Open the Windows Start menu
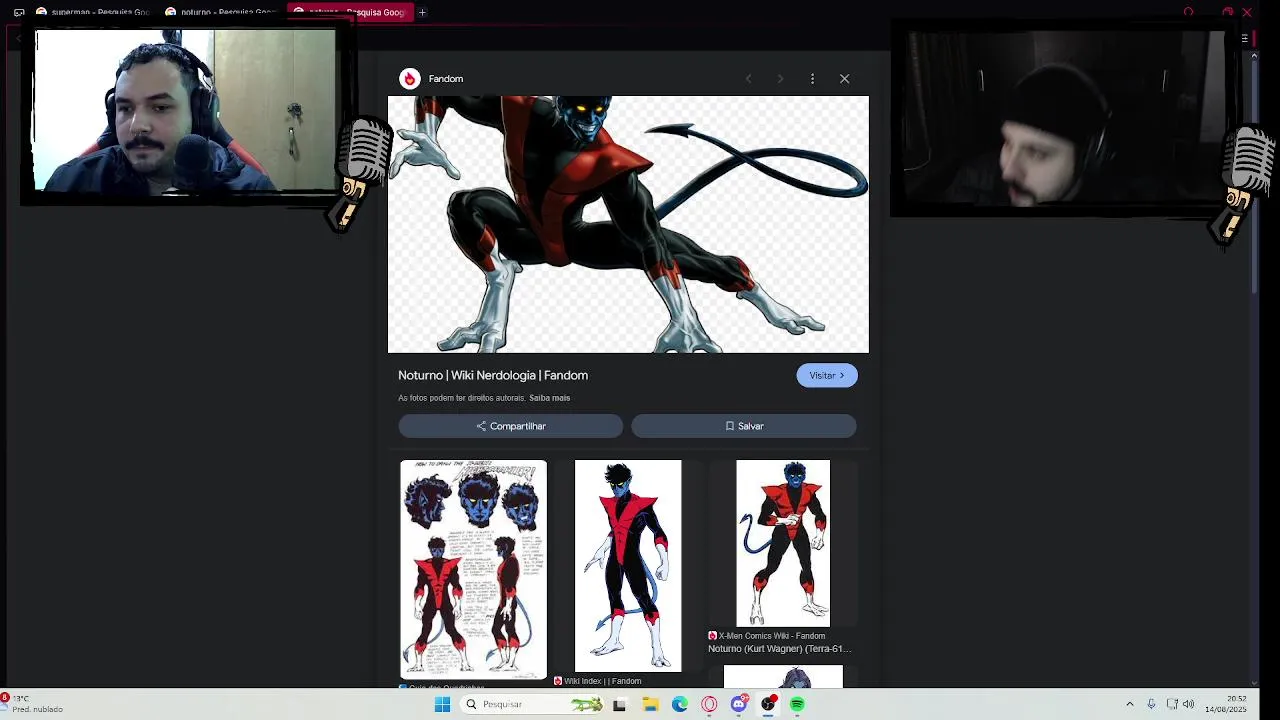Viewport: 1280px width, 720px height. tap(442, 704)
